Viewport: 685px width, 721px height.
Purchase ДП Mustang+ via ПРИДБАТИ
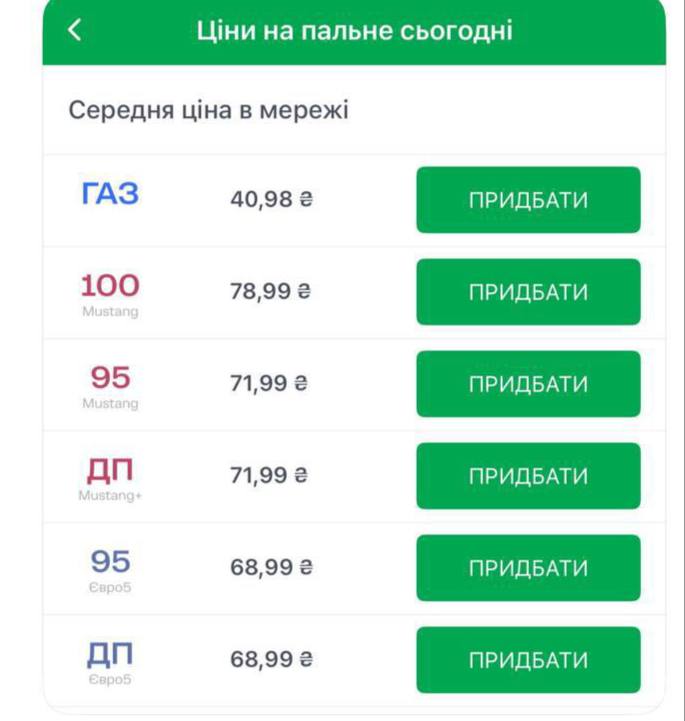pyautogui.click(x=528, y=476)
